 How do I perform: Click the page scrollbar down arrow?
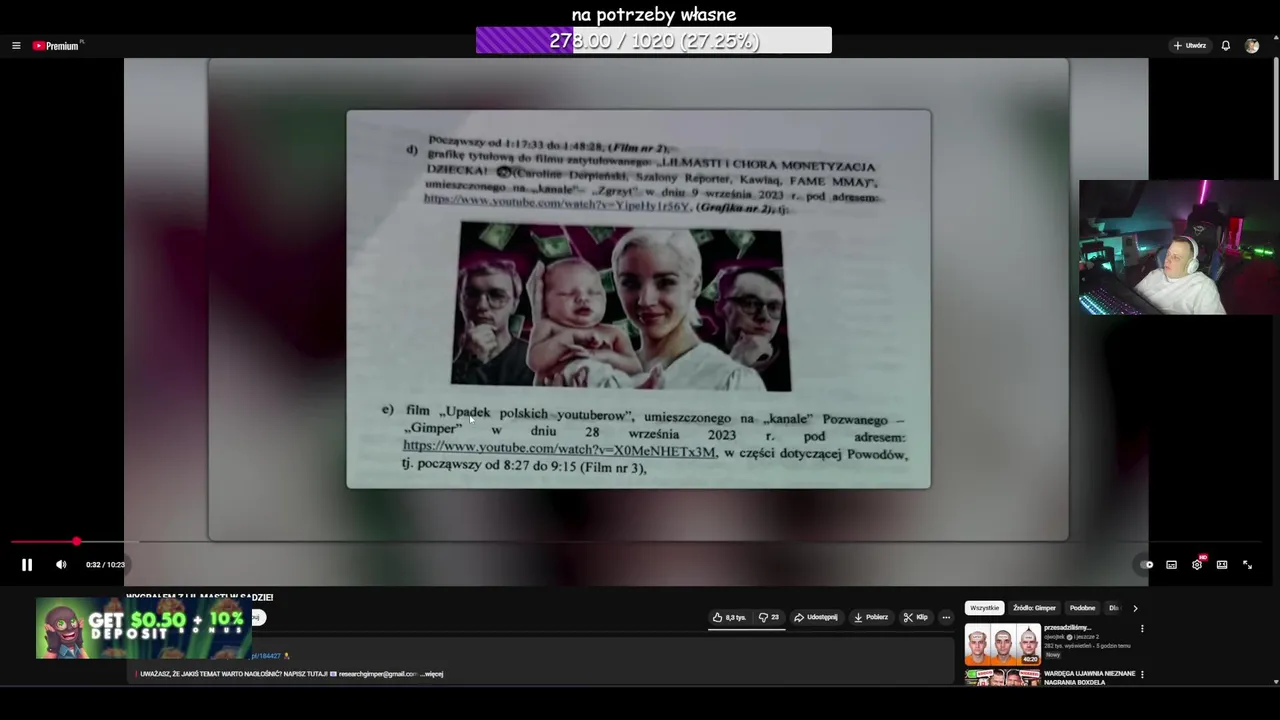click(1276, 682)
